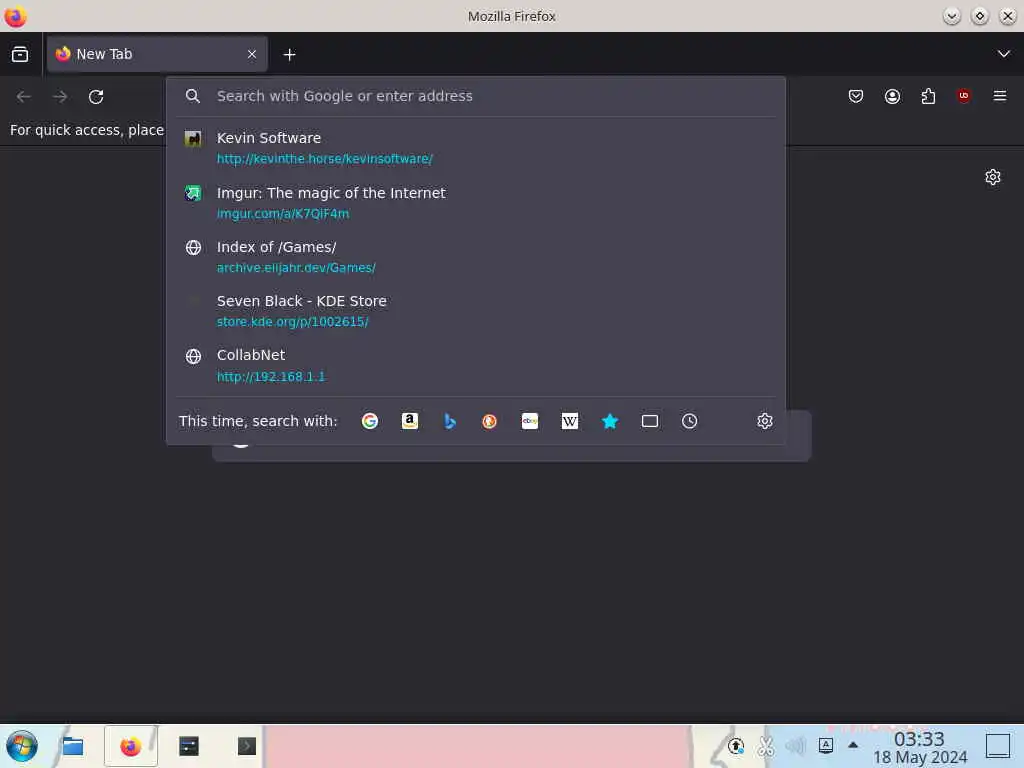Open the terminal arrow icon in taskbar
This screenshot has height=768, width=1024.
247,746
